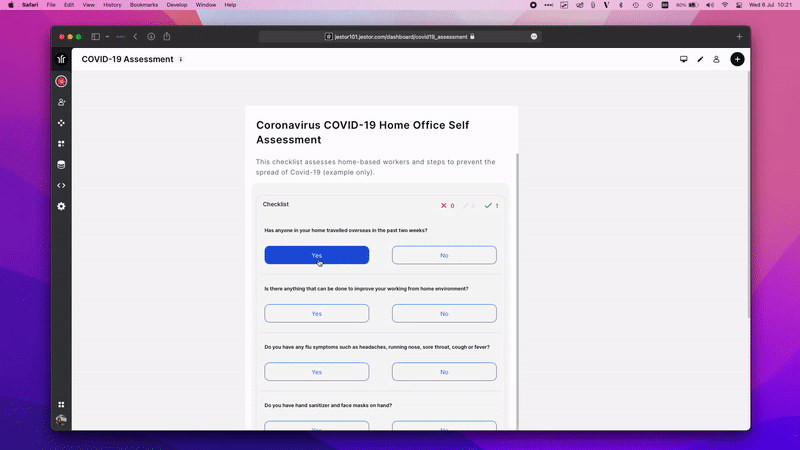Open Control Center icon in menu bar

[x=739, y=5]
